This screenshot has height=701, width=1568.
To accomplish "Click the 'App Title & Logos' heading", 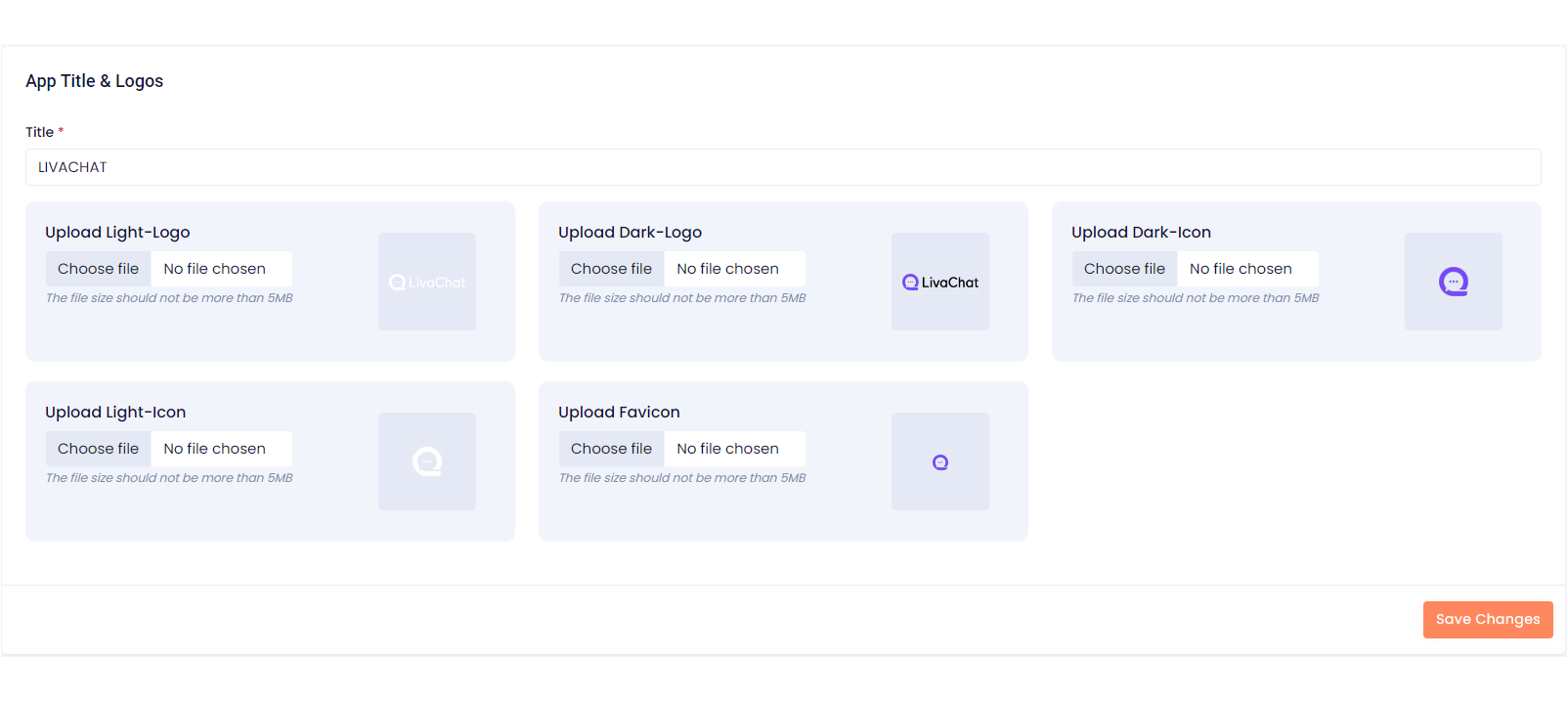I will pyautogui.click(x=95, y=81).
